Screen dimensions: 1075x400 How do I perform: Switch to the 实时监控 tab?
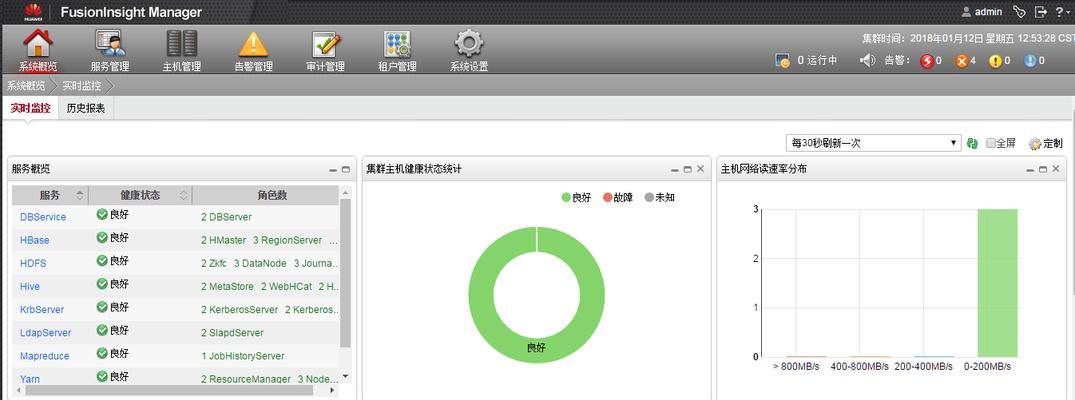pyautogui.click(x=30, y=108)
